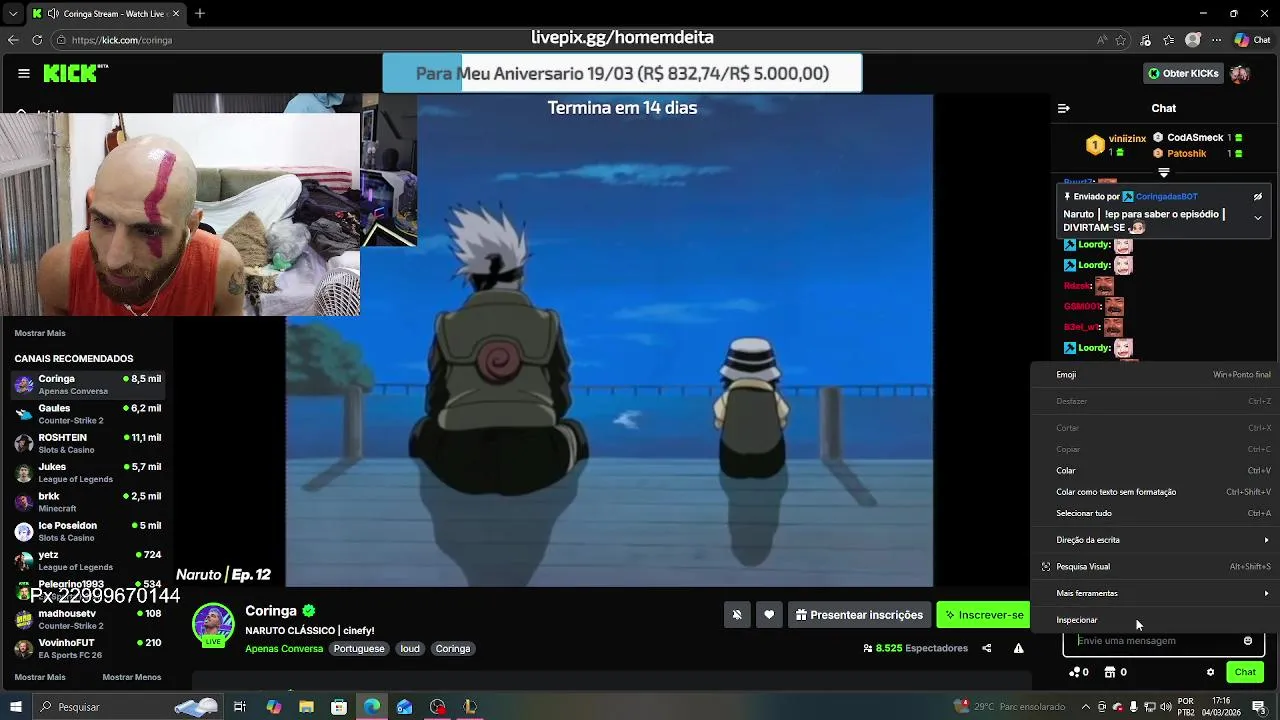Click the Apenas Conversa category link

[x=284, y=649]
